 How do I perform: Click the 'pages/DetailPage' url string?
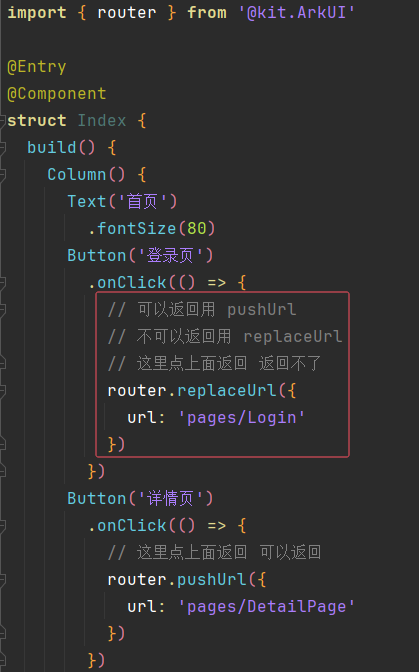click(266, 606)
